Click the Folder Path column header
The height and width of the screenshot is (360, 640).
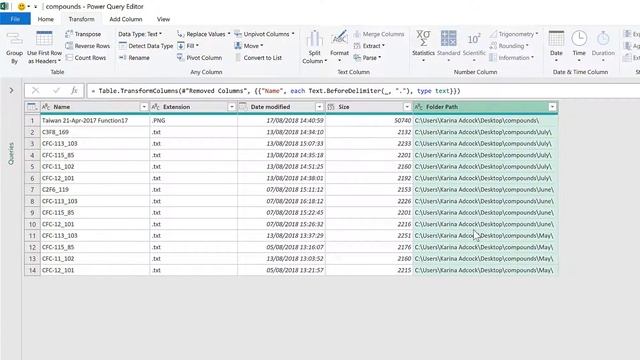pos(485,107)
